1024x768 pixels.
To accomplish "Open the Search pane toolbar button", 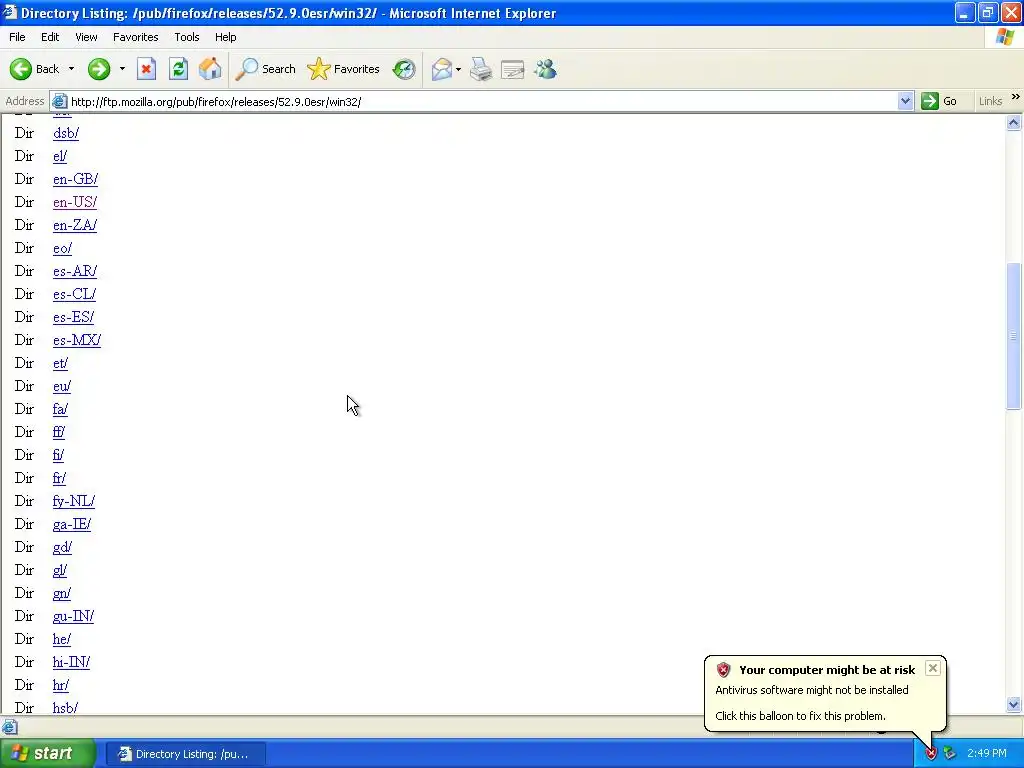I will pos(266,69).
